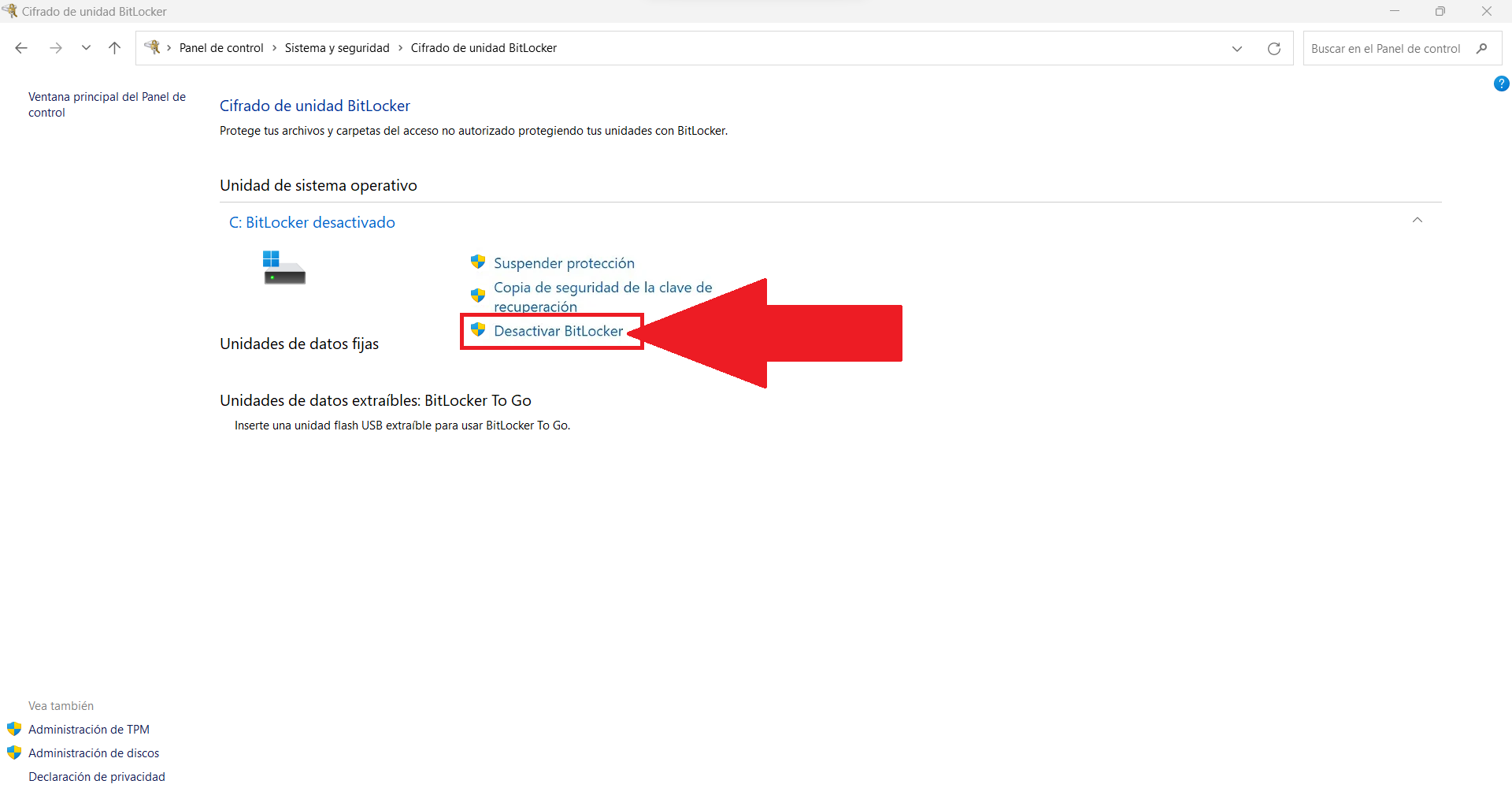Click 'Desactivar BitLocker' link
Viewport: 1512px width, 799px height.
[558, 331]
